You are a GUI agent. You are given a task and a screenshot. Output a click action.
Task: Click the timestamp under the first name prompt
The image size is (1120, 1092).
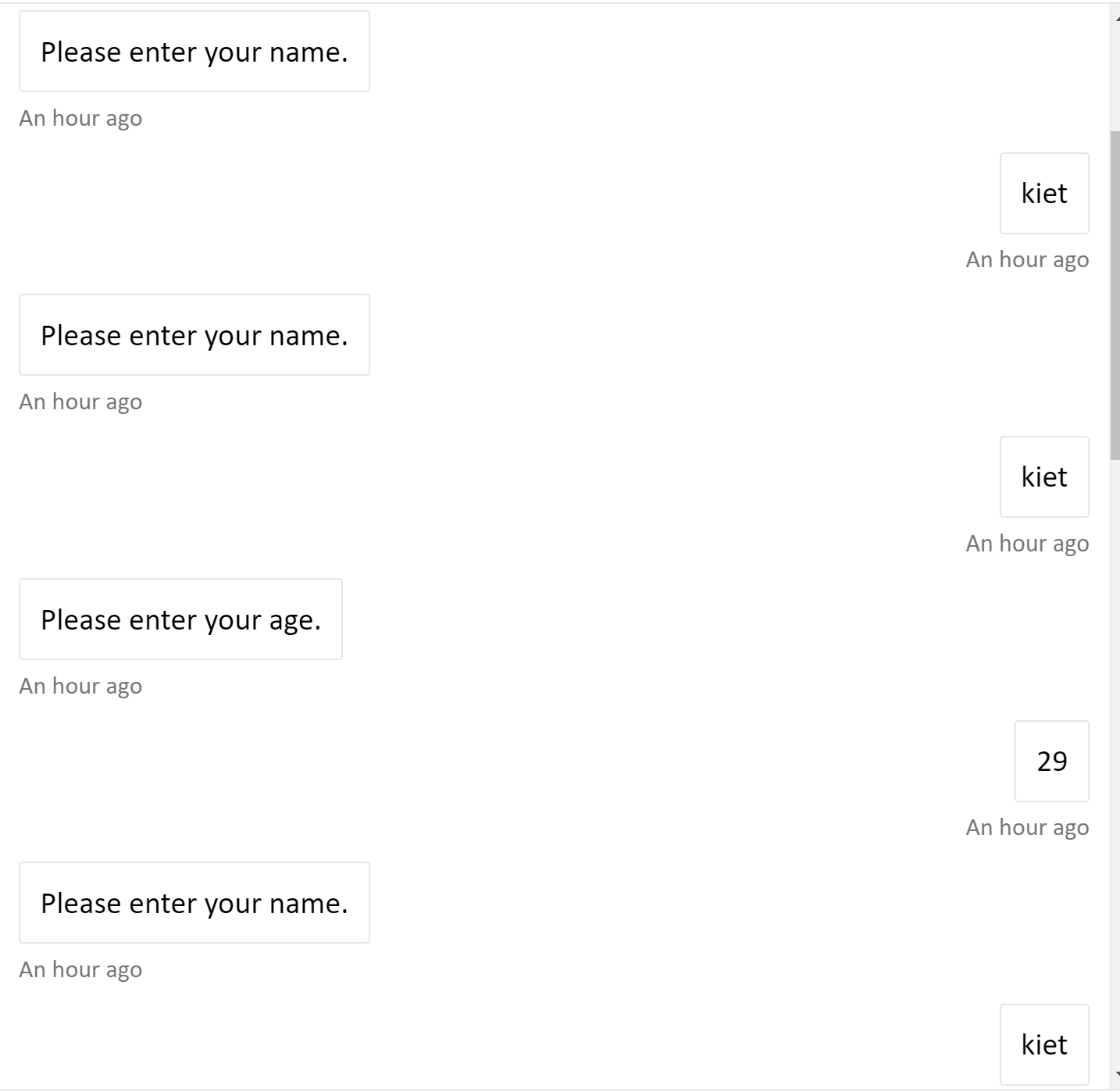(80, 117)
